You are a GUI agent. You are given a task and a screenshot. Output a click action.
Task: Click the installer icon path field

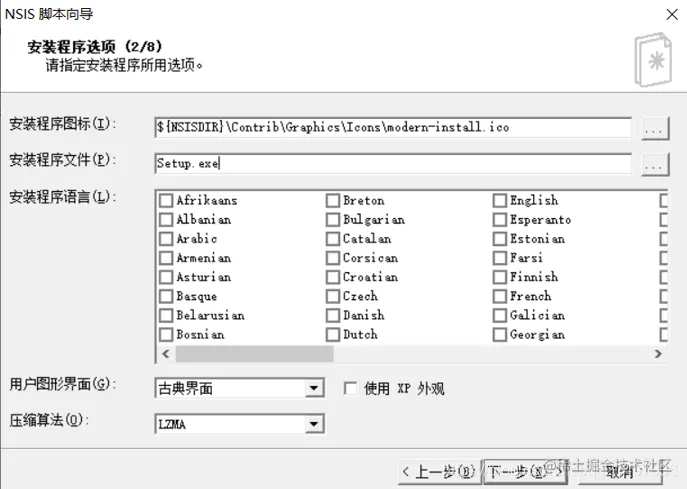[393, 128]
